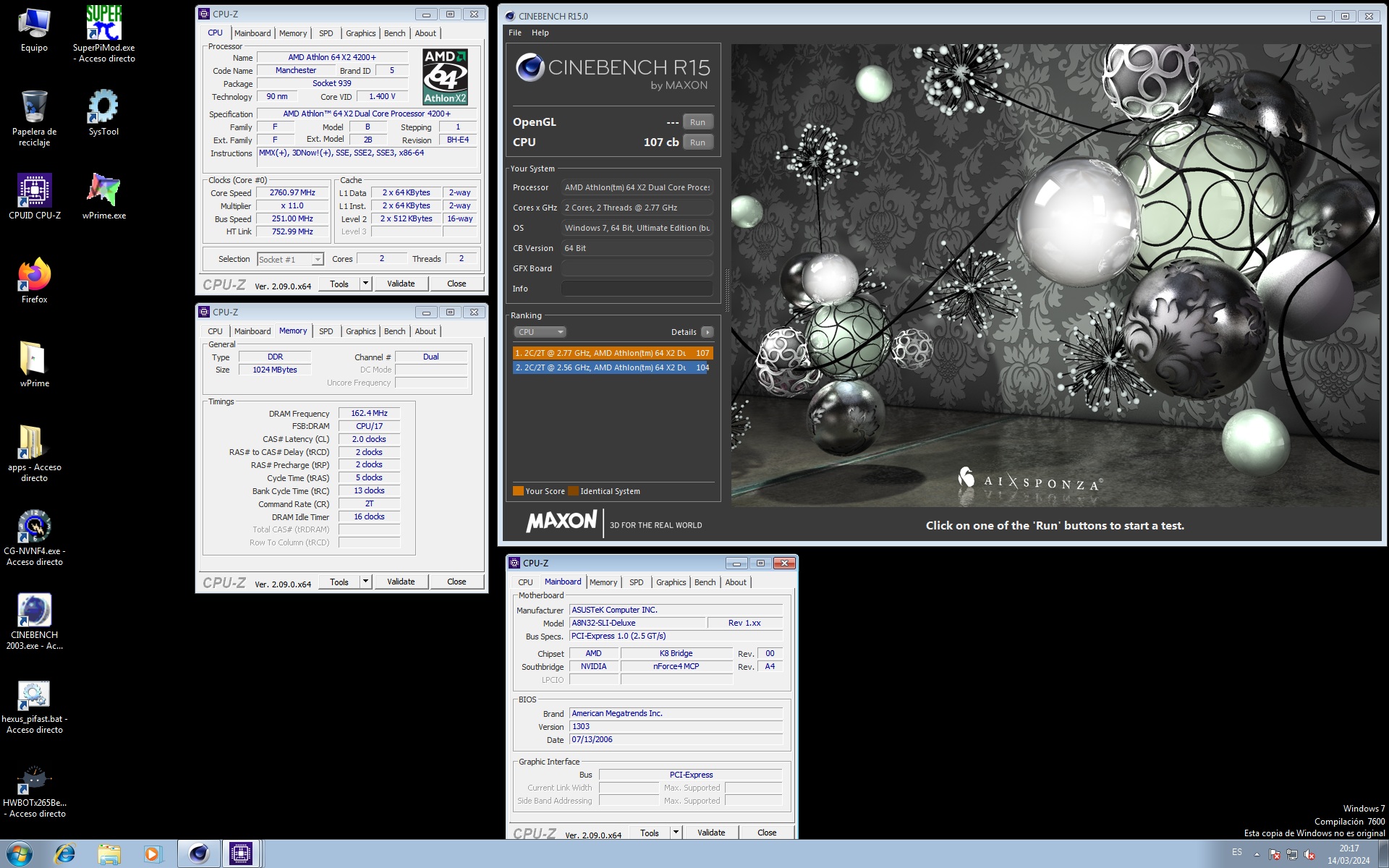Expand Tools dropdown arrow in CPU tab window
The image size is (1389, 868).
pyautogui.click(x=365, y=284)
